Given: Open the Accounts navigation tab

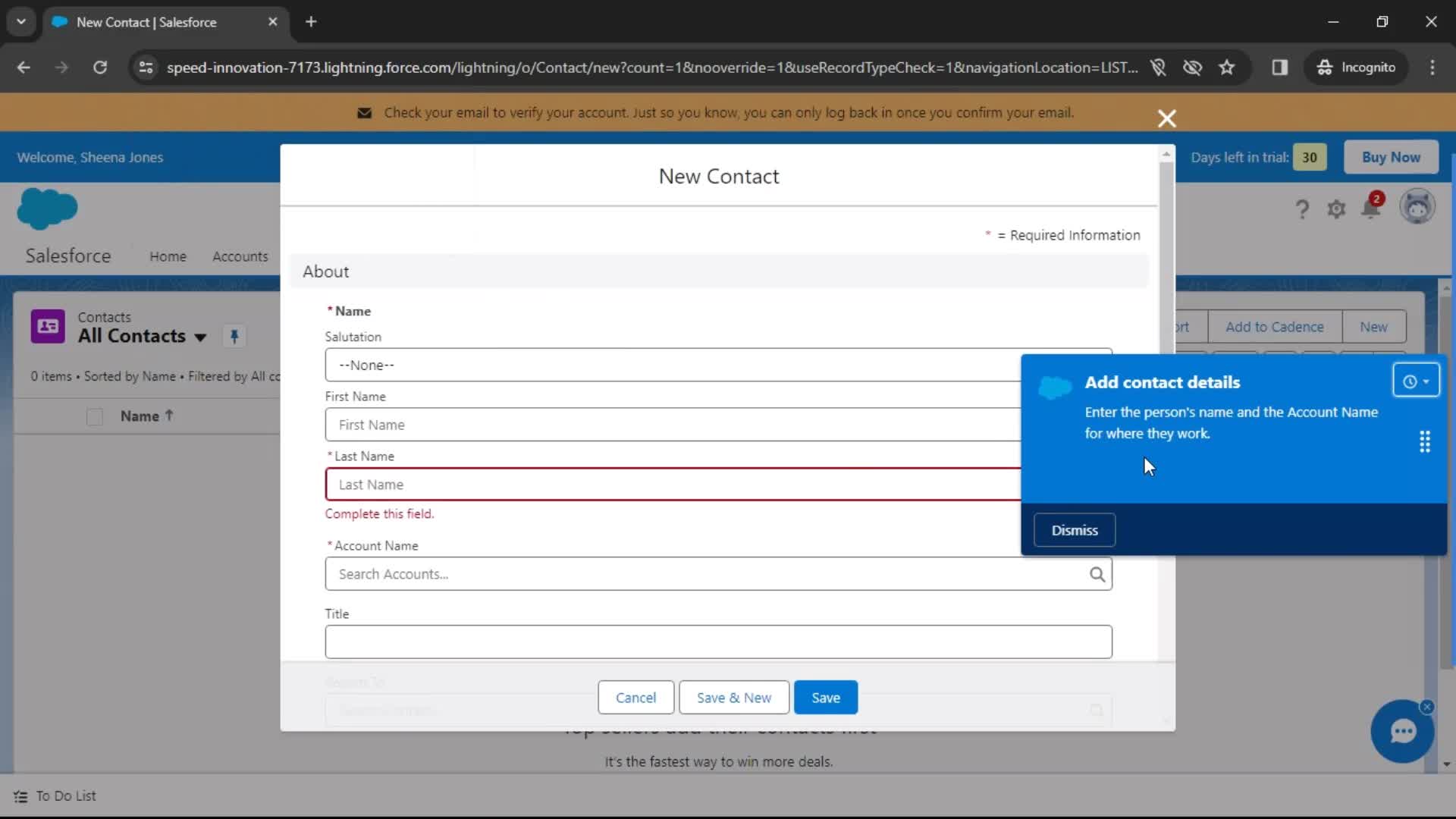Looking at the screenshot, I should 240,256.
